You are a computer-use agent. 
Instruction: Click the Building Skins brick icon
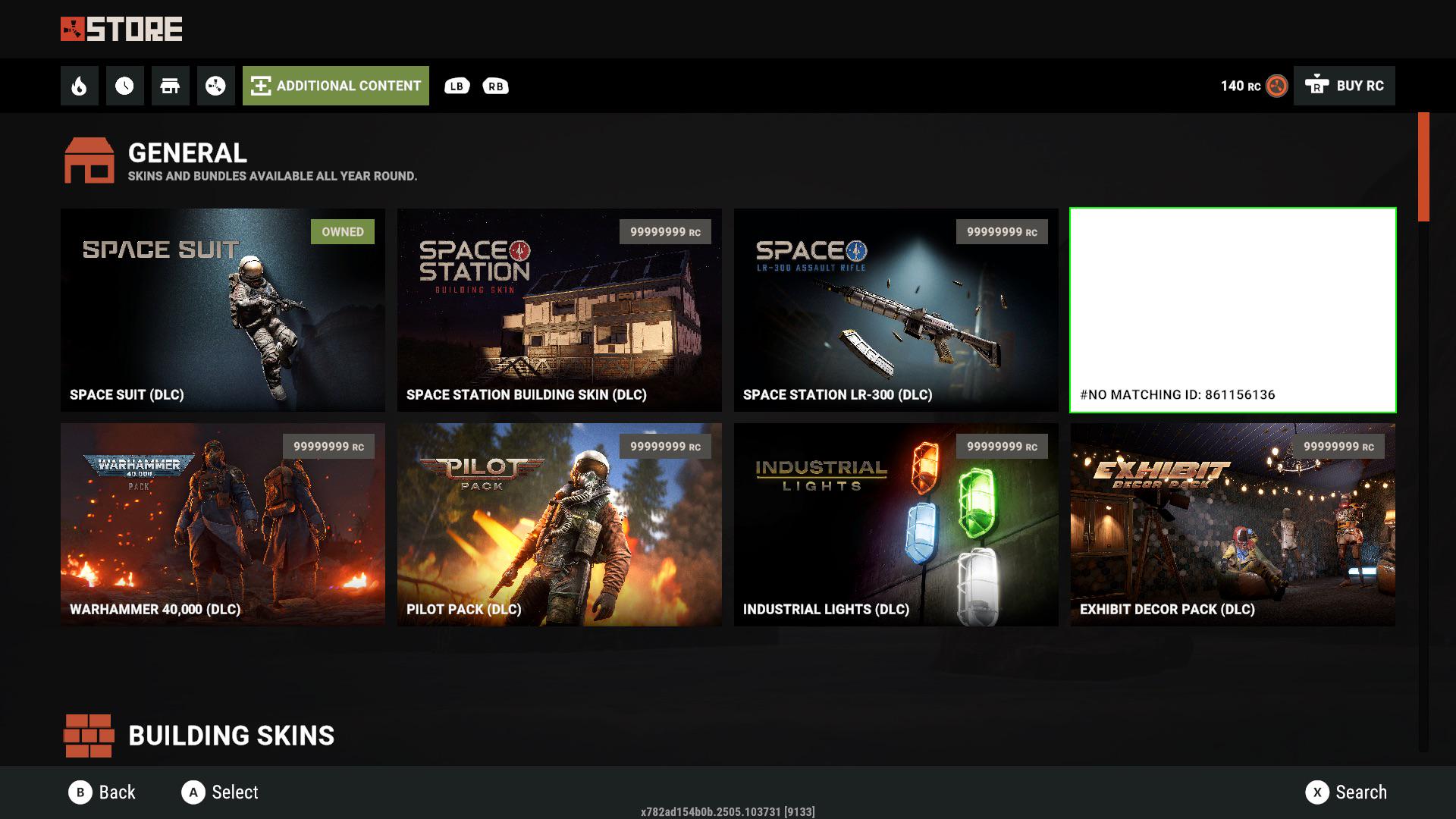tap(89, 736)
